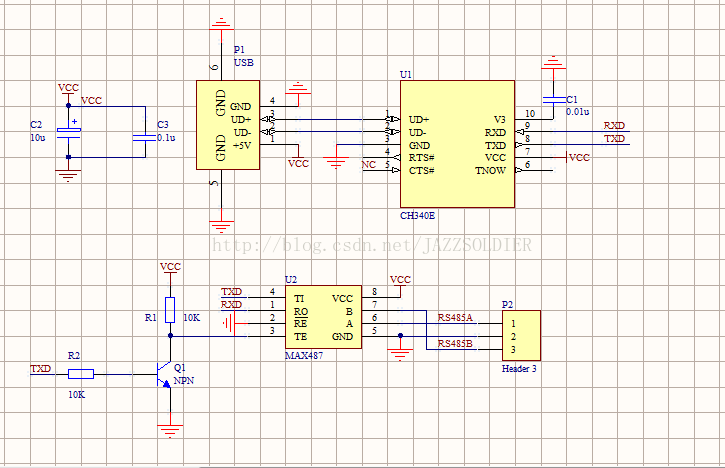Select the USB connector P1 component
The height and width of the screenshot is (468, 725).
click(228, 125)
